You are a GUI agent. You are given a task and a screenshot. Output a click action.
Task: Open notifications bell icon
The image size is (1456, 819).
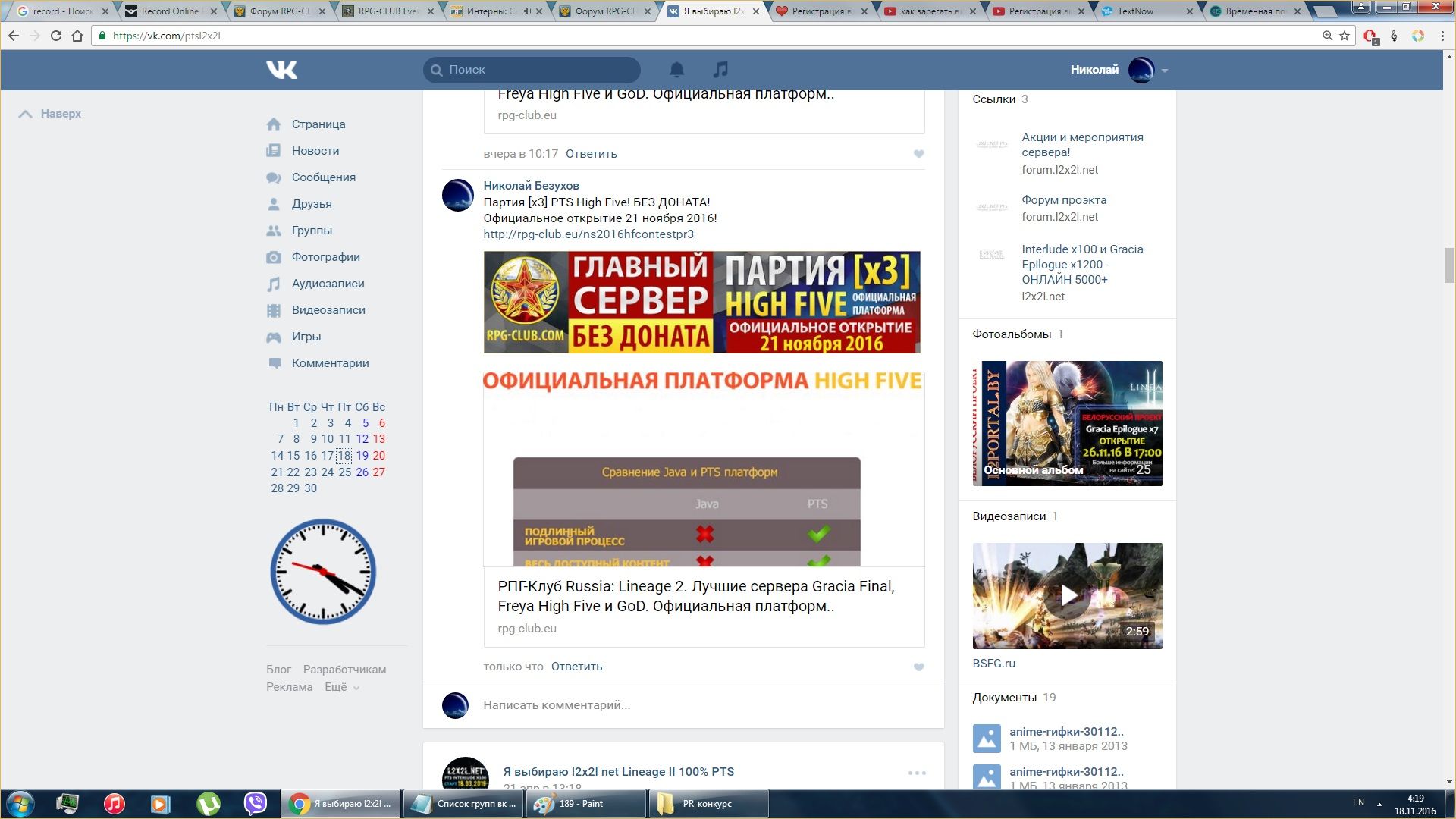point(676,70)
